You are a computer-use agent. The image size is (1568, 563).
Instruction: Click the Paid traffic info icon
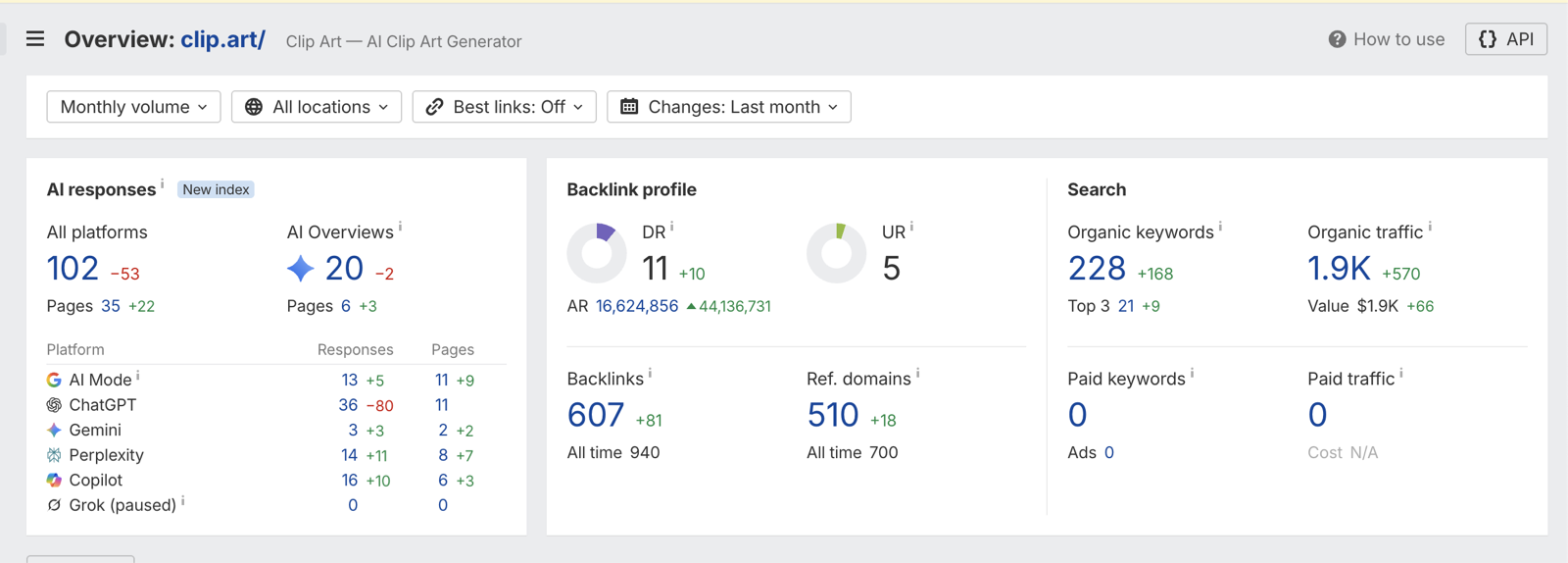(1401, 374)
